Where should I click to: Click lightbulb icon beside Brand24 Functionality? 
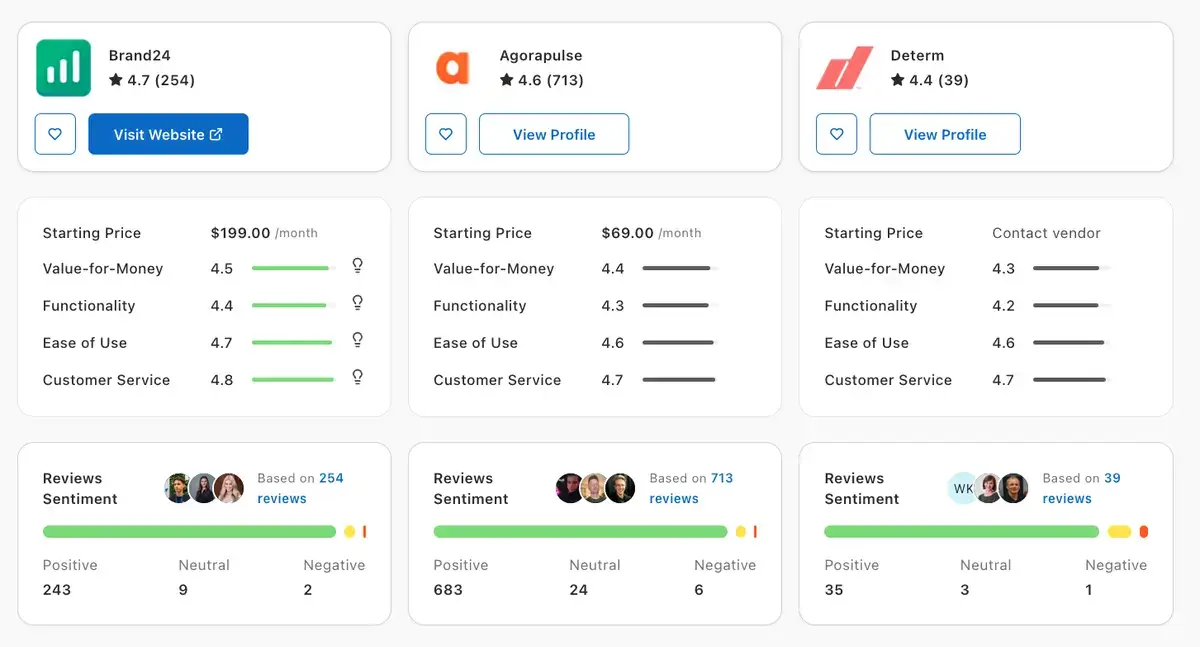click(357, 303)
